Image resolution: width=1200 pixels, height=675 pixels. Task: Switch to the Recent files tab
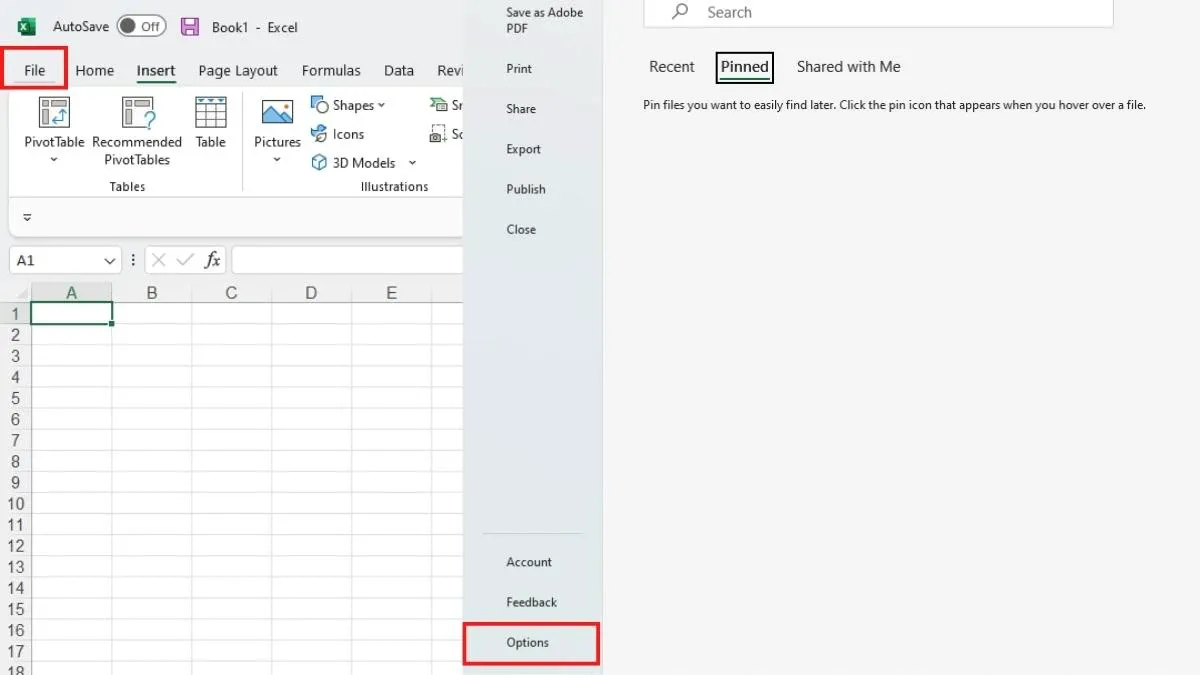(671, 66)
